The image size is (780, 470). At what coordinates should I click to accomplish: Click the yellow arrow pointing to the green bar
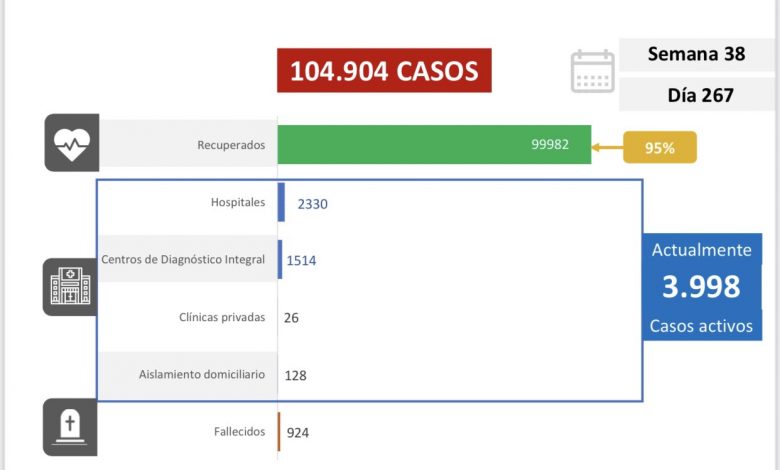pyautogui.click(x=607, y=147)
